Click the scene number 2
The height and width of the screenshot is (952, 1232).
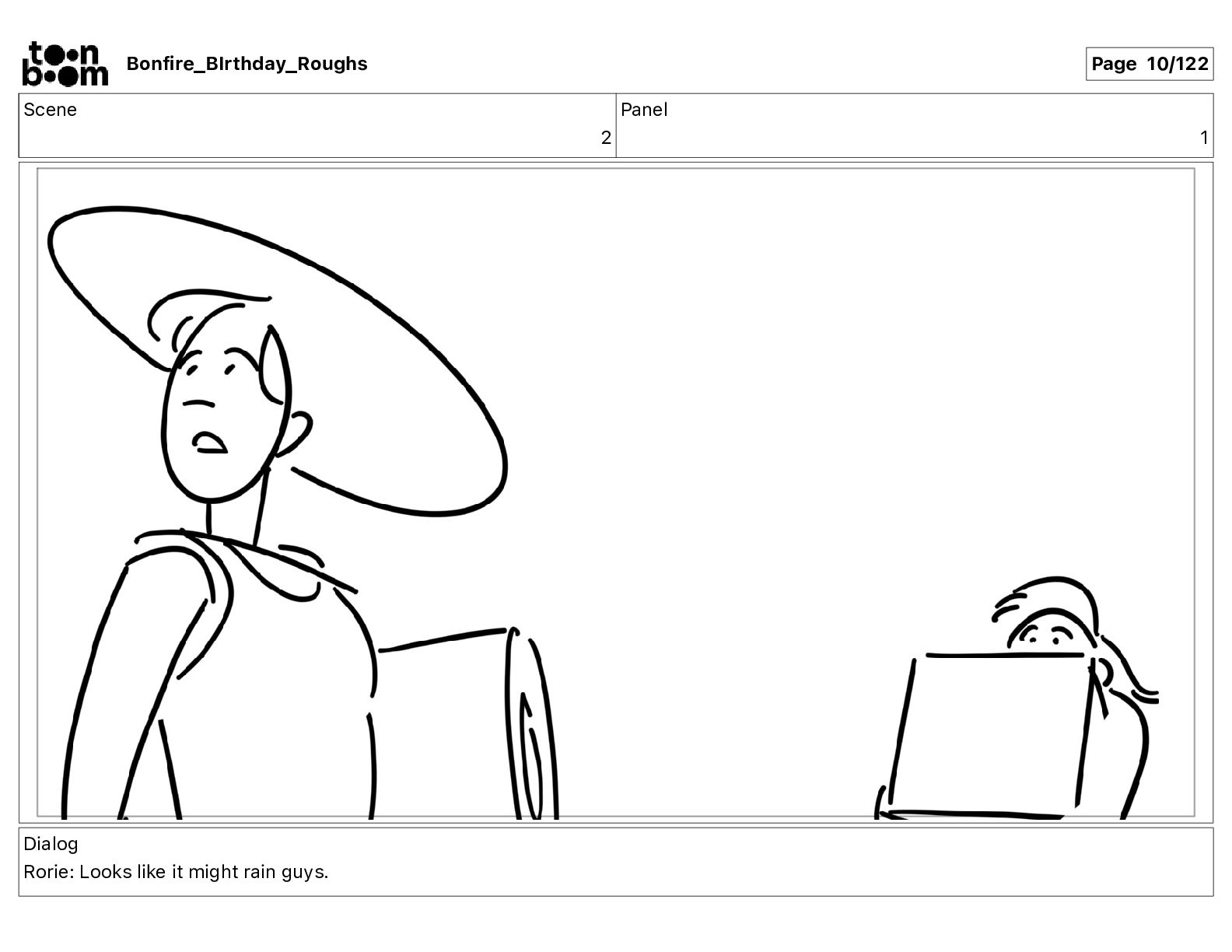point(606,138)
